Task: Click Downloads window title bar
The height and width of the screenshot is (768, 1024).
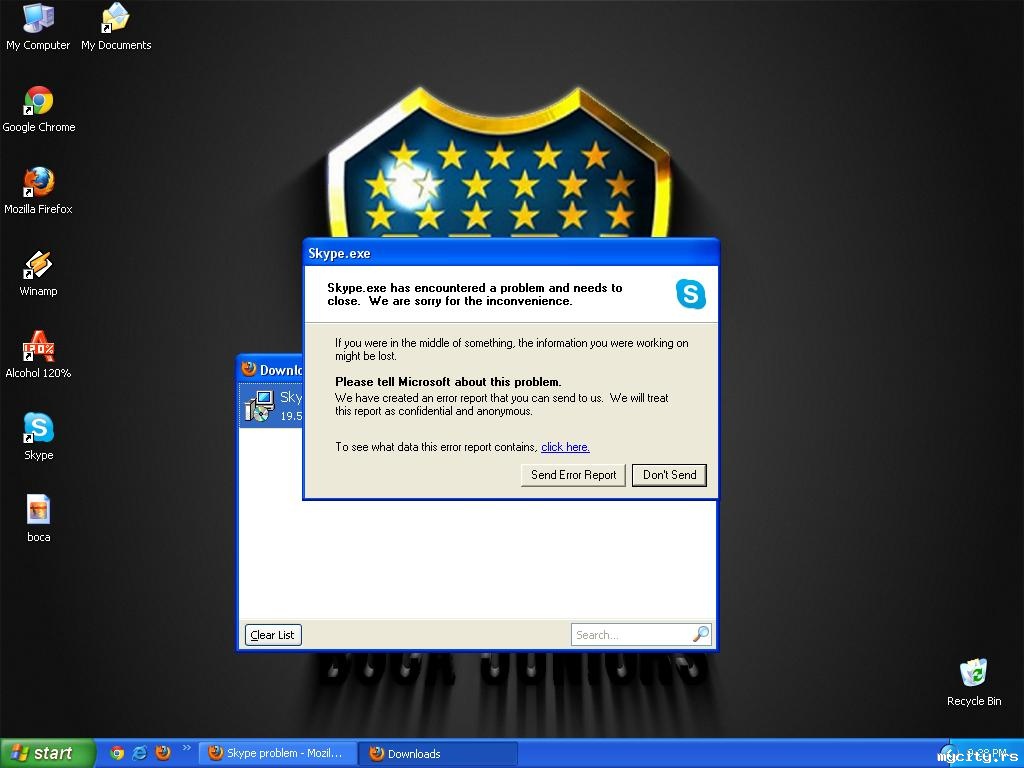Action: (271, 369)
